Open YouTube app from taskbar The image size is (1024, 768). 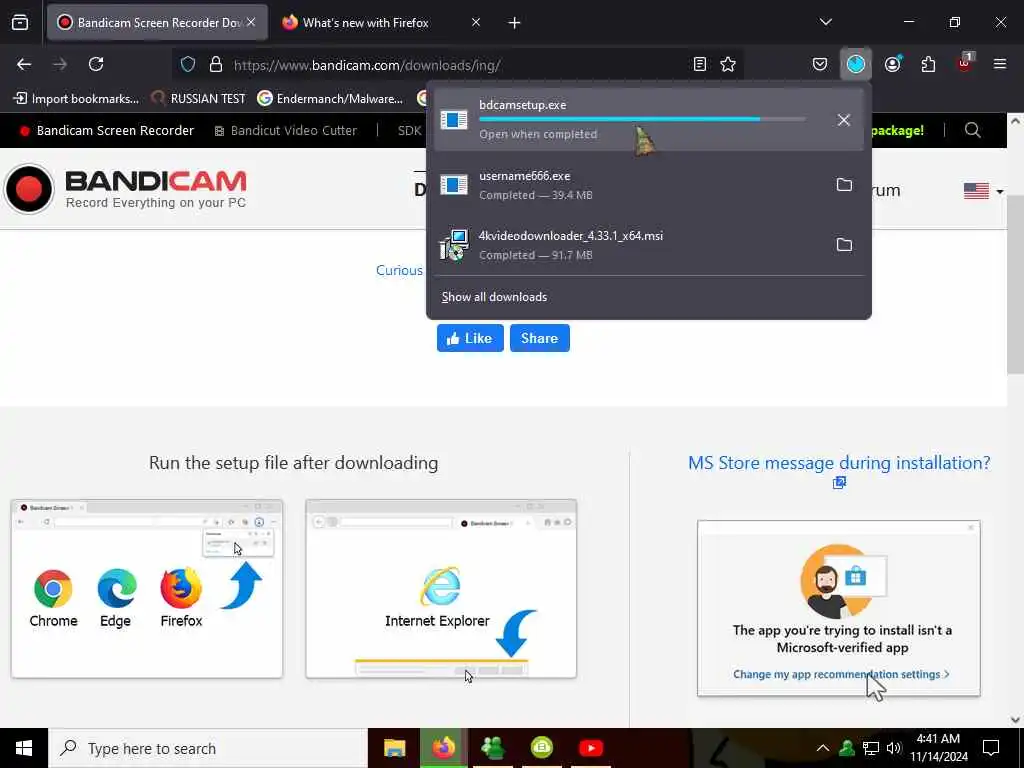coord(590,748)
